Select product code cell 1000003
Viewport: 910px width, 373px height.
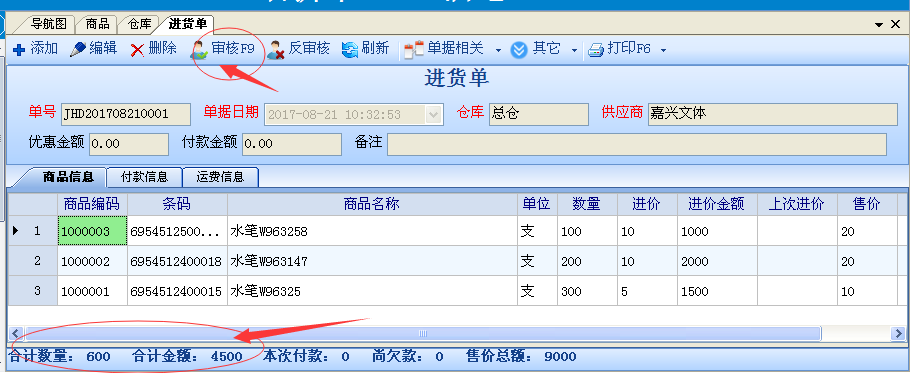point(92,231)
